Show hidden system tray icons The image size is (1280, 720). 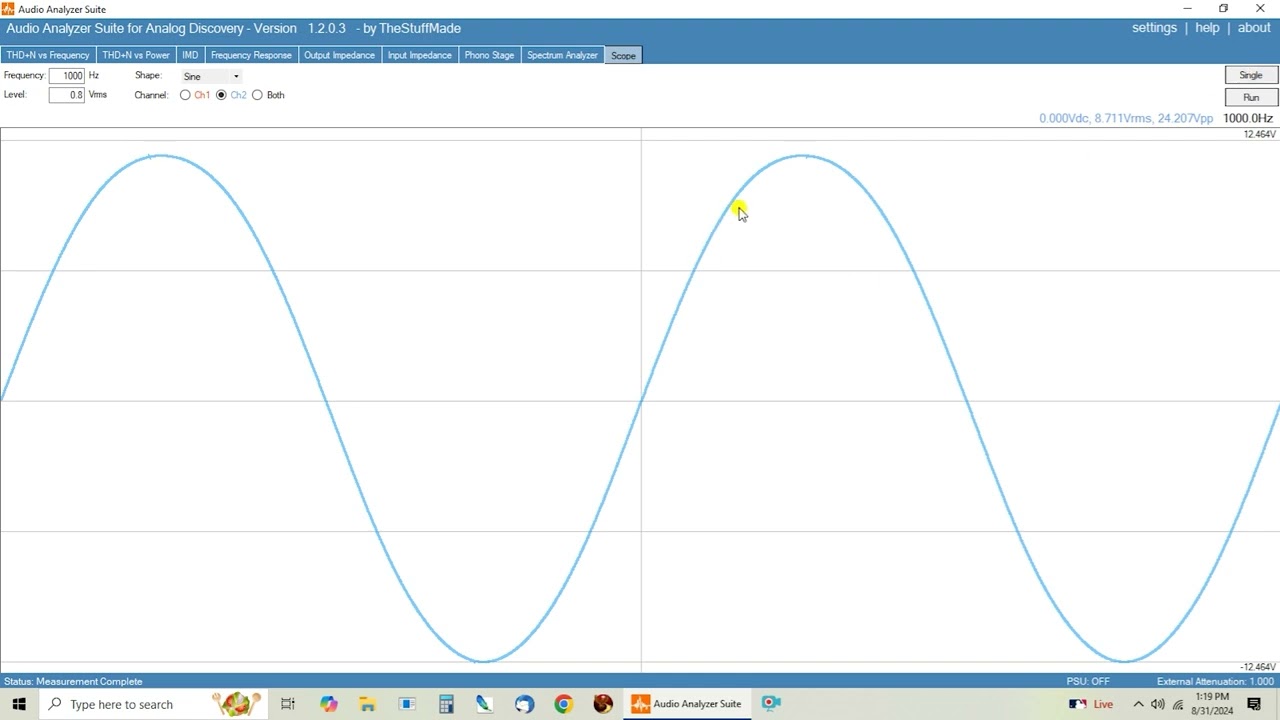(x=1138, y=704)
